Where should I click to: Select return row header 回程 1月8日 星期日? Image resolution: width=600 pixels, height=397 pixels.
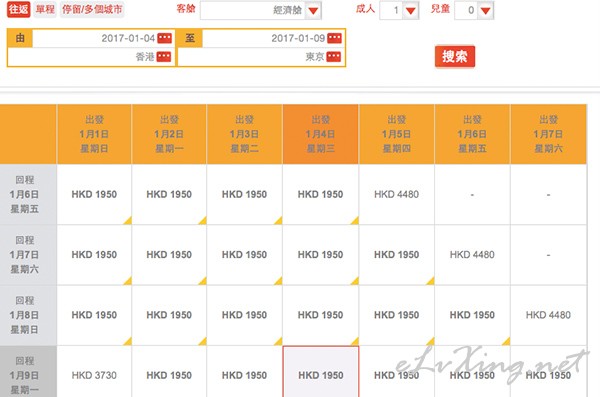coord(28,315)
